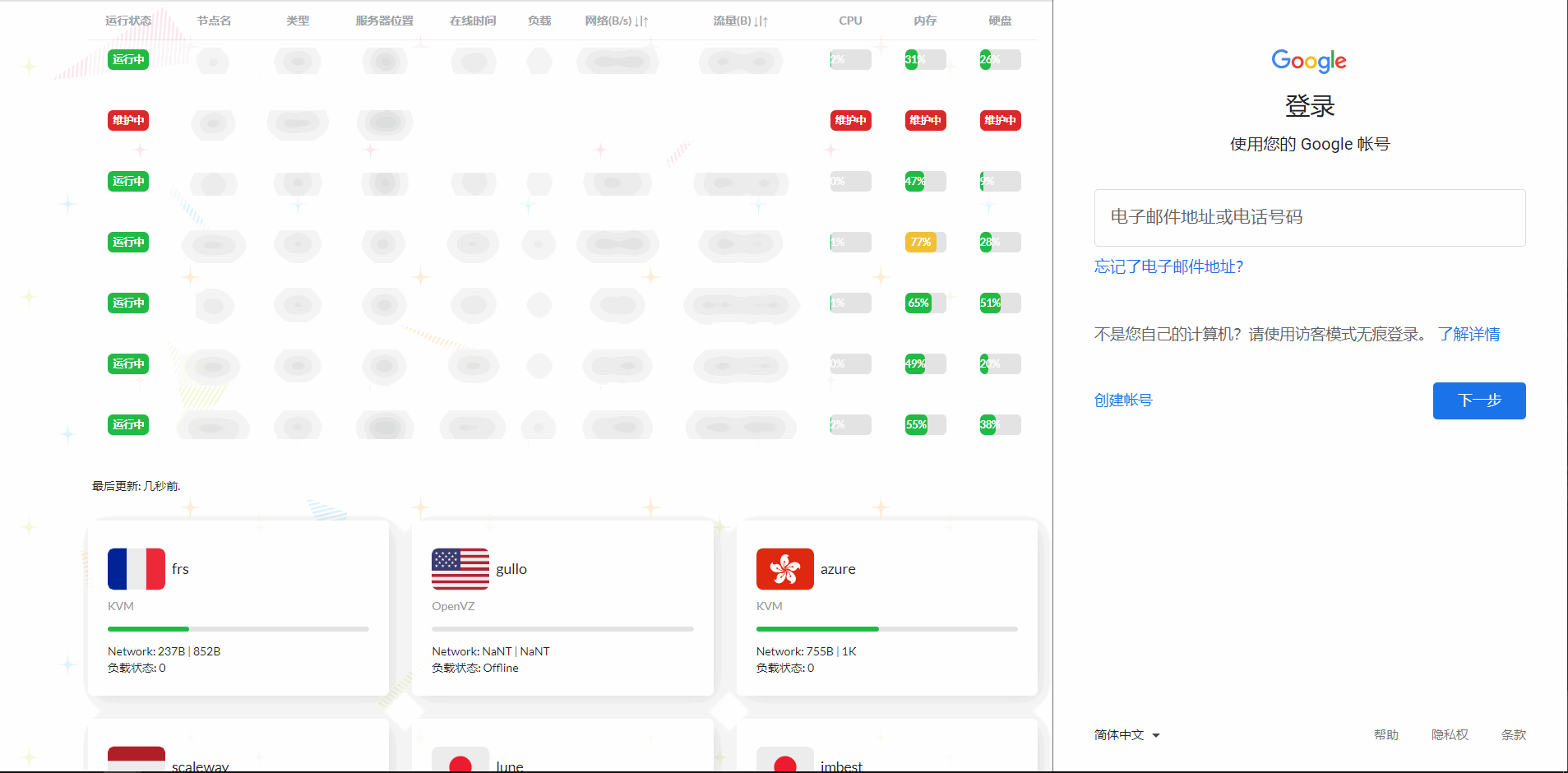This screenshot has width=1568, height=773.
Task: Click the 维护中 badge in 内存 column
Action: click(925, 120)
